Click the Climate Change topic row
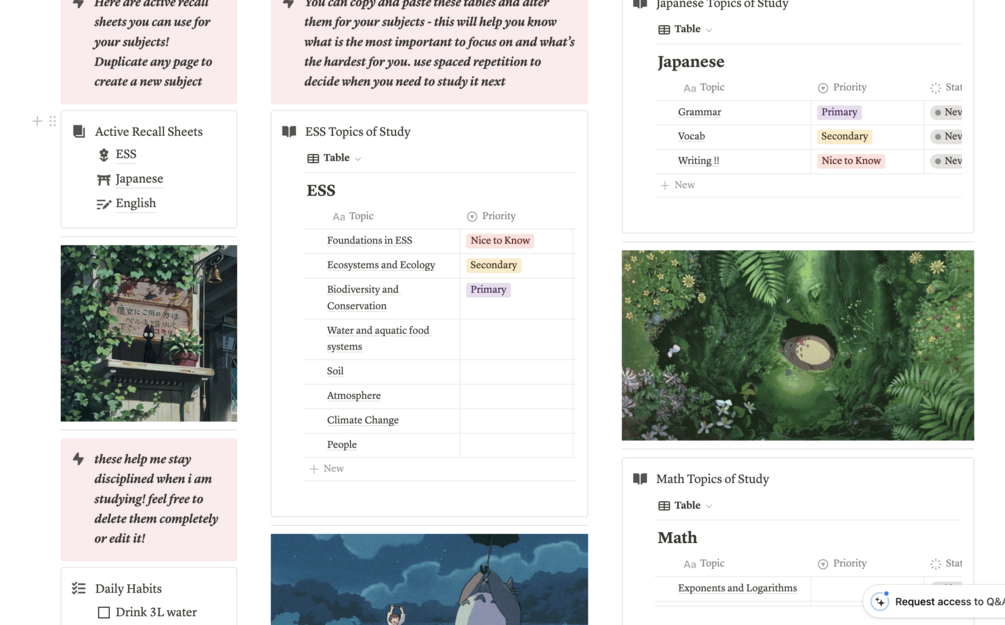The width and height of the screenshot is (1005, 625). (x=363, y=421)
